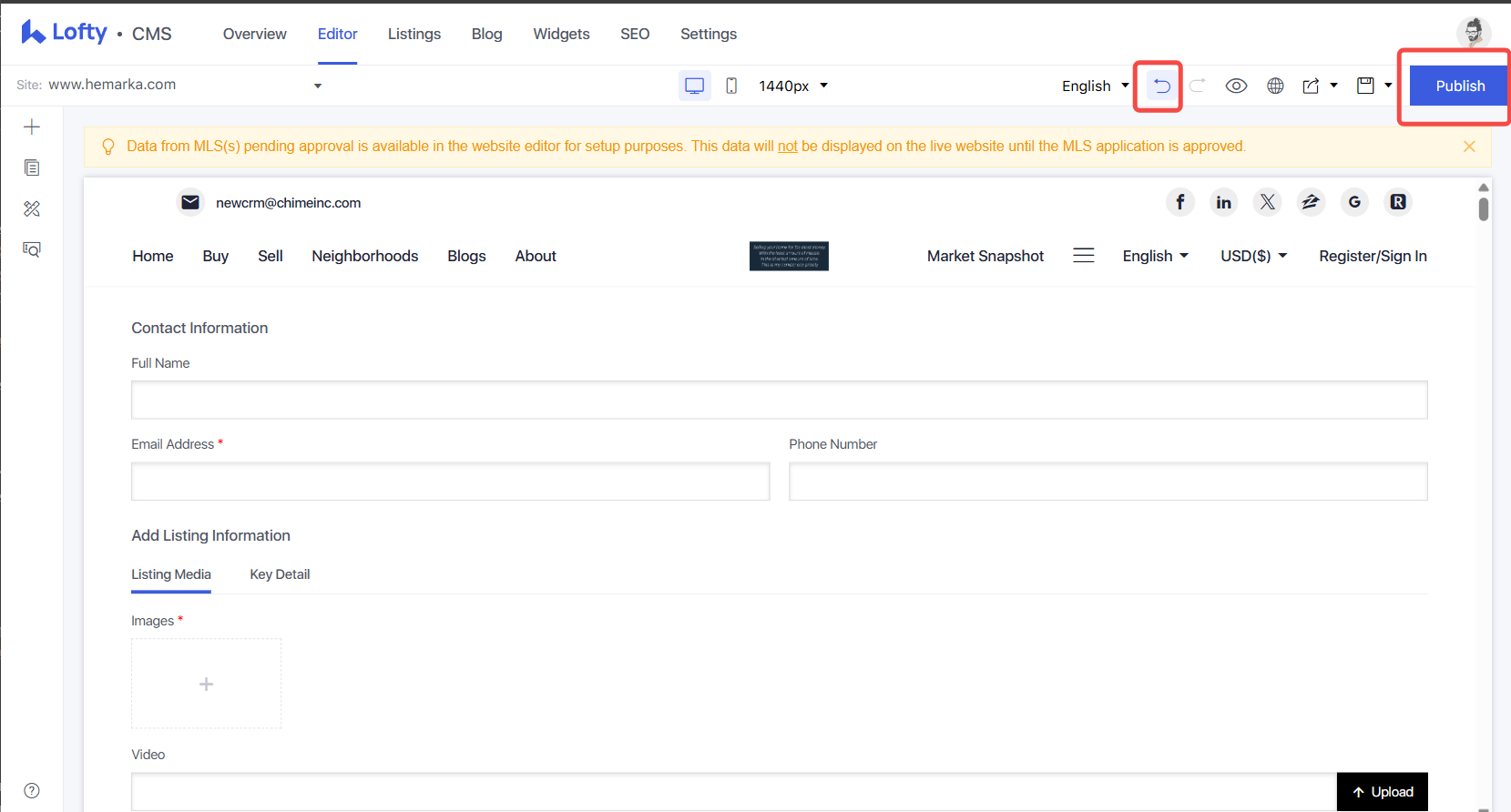Click the lightbulb icon in banner
1511x812 pixels.
click(x=108, y=147)
